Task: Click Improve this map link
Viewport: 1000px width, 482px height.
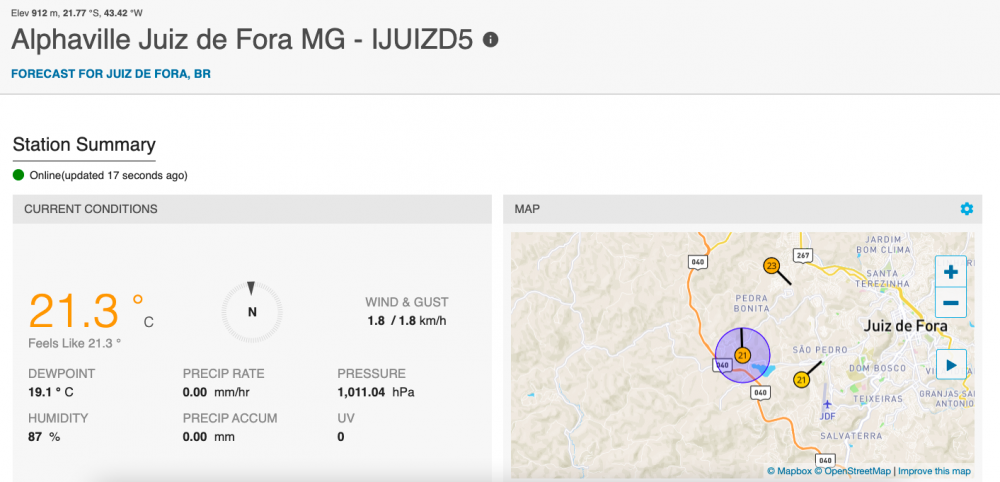Action: click(933, 471)
